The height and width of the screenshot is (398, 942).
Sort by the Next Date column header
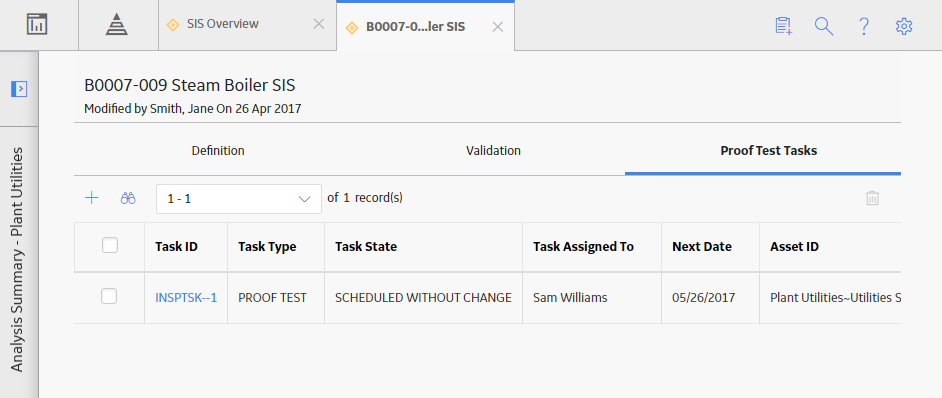point(702,246)
